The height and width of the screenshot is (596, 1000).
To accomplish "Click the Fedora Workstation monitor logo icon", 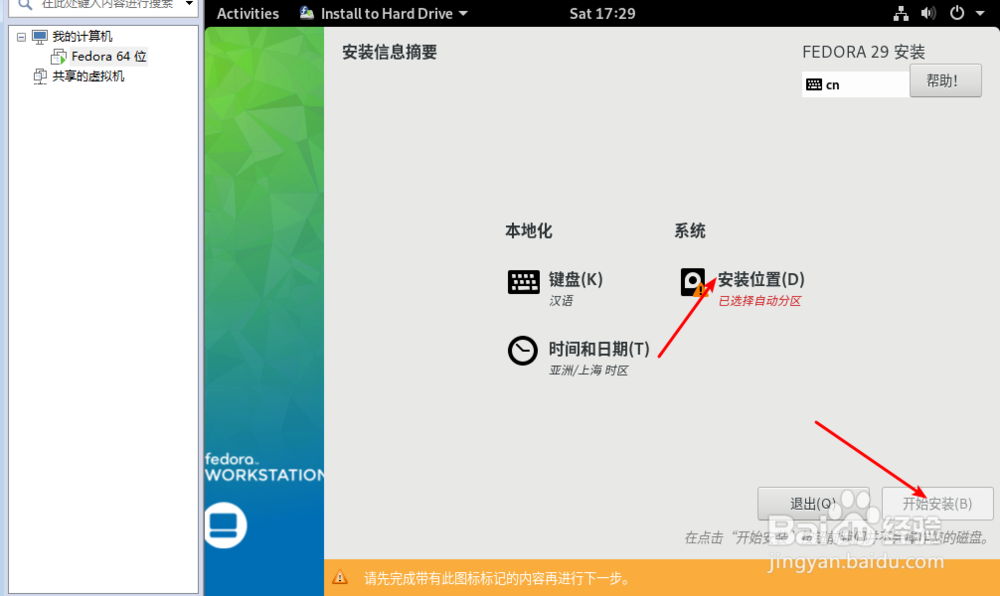I will click(x=224, y=525).
